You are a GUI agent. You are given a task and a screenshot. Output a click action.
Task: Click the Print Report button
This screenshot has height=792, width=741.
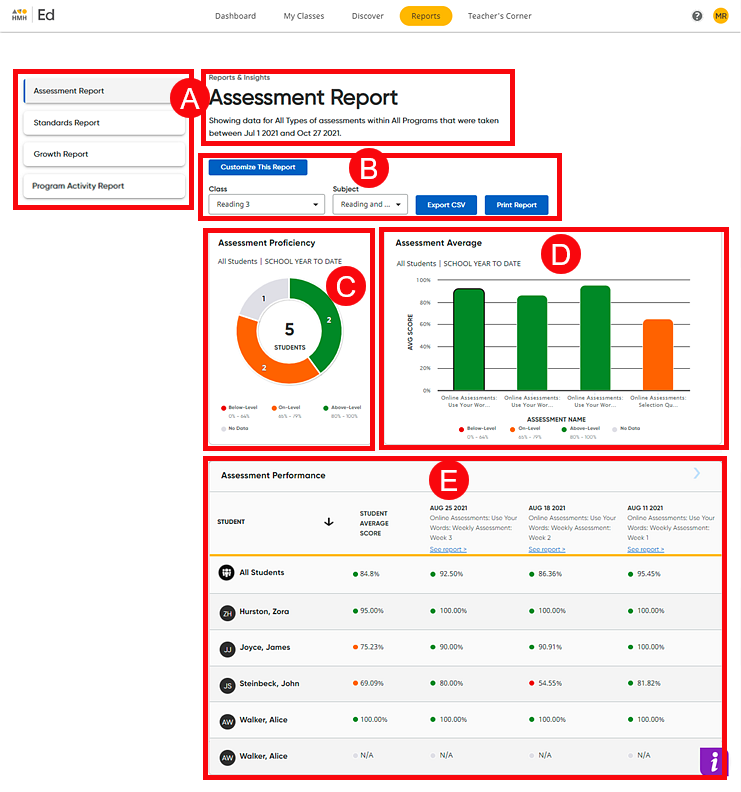pos(516,205)
